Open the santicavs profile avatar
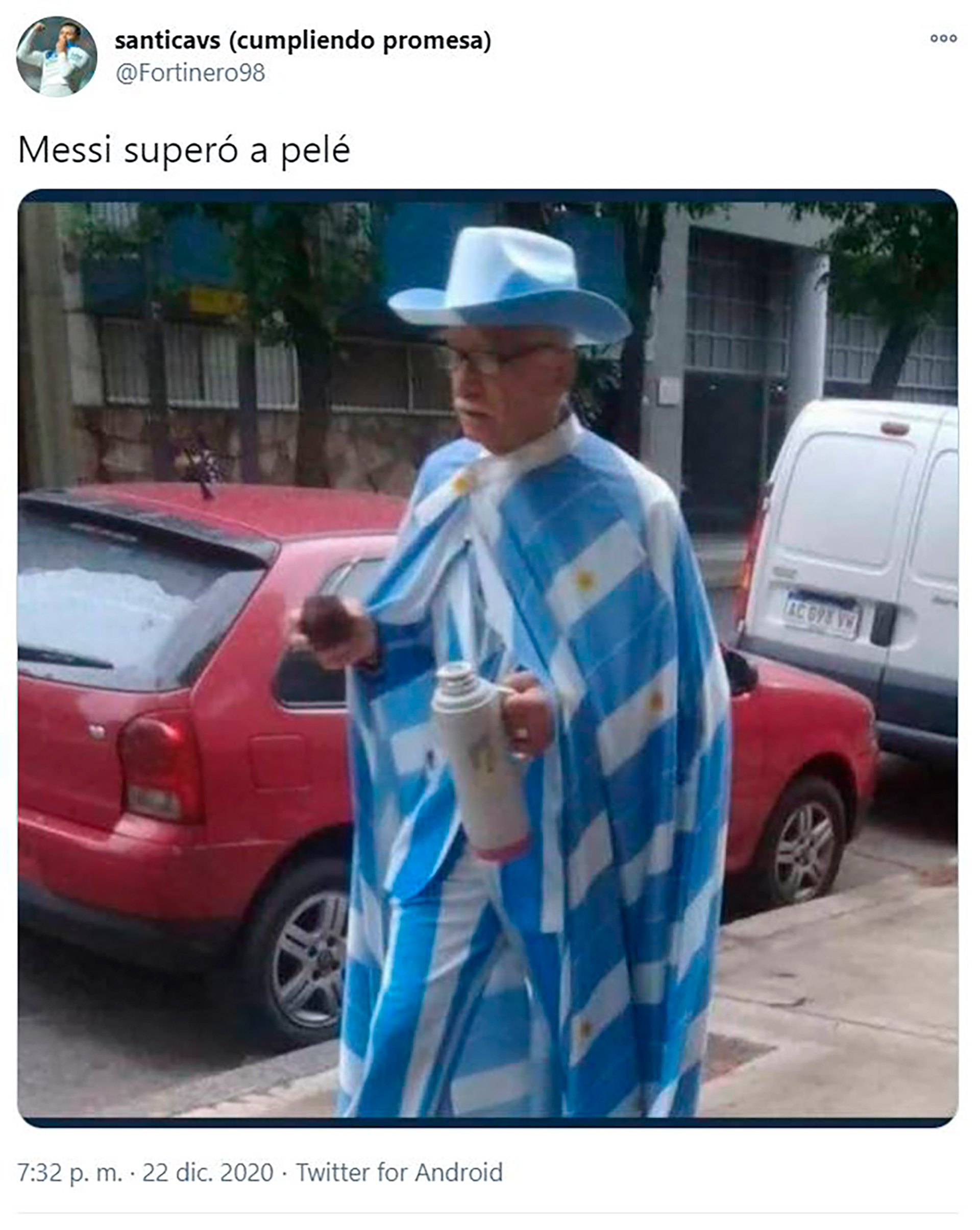 click(x=57, y=57)
